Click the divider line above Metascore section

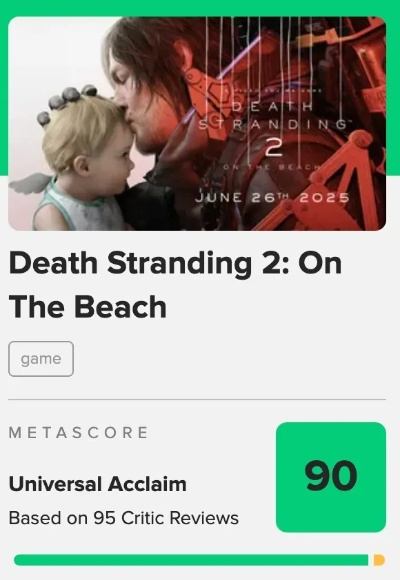[x=197, y=399]
